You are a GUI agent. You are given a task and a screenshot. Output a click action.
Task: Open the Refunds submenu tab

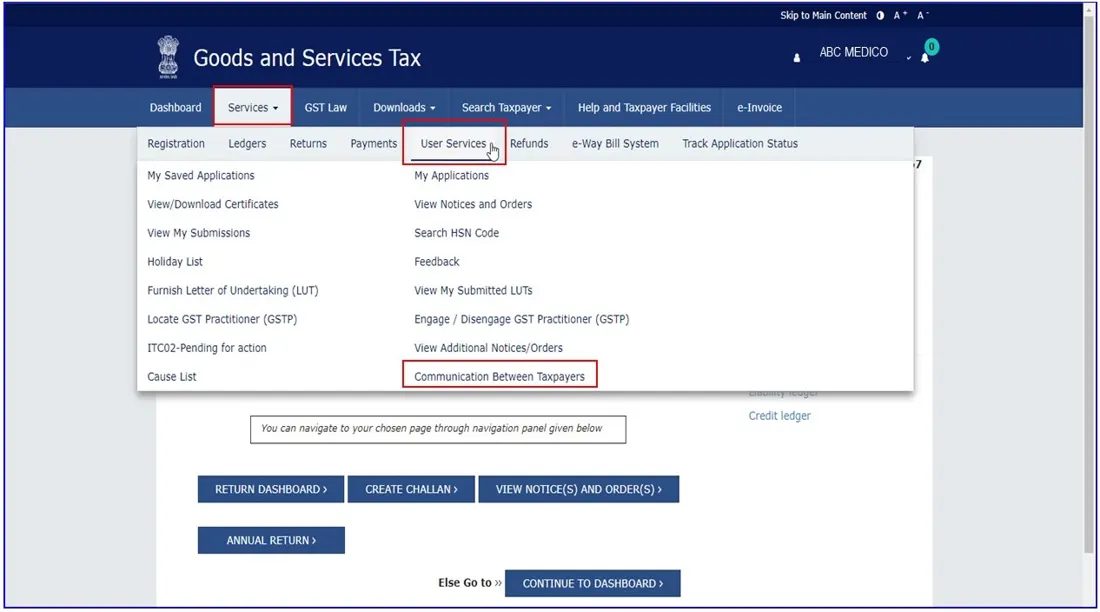coord(529,143)
